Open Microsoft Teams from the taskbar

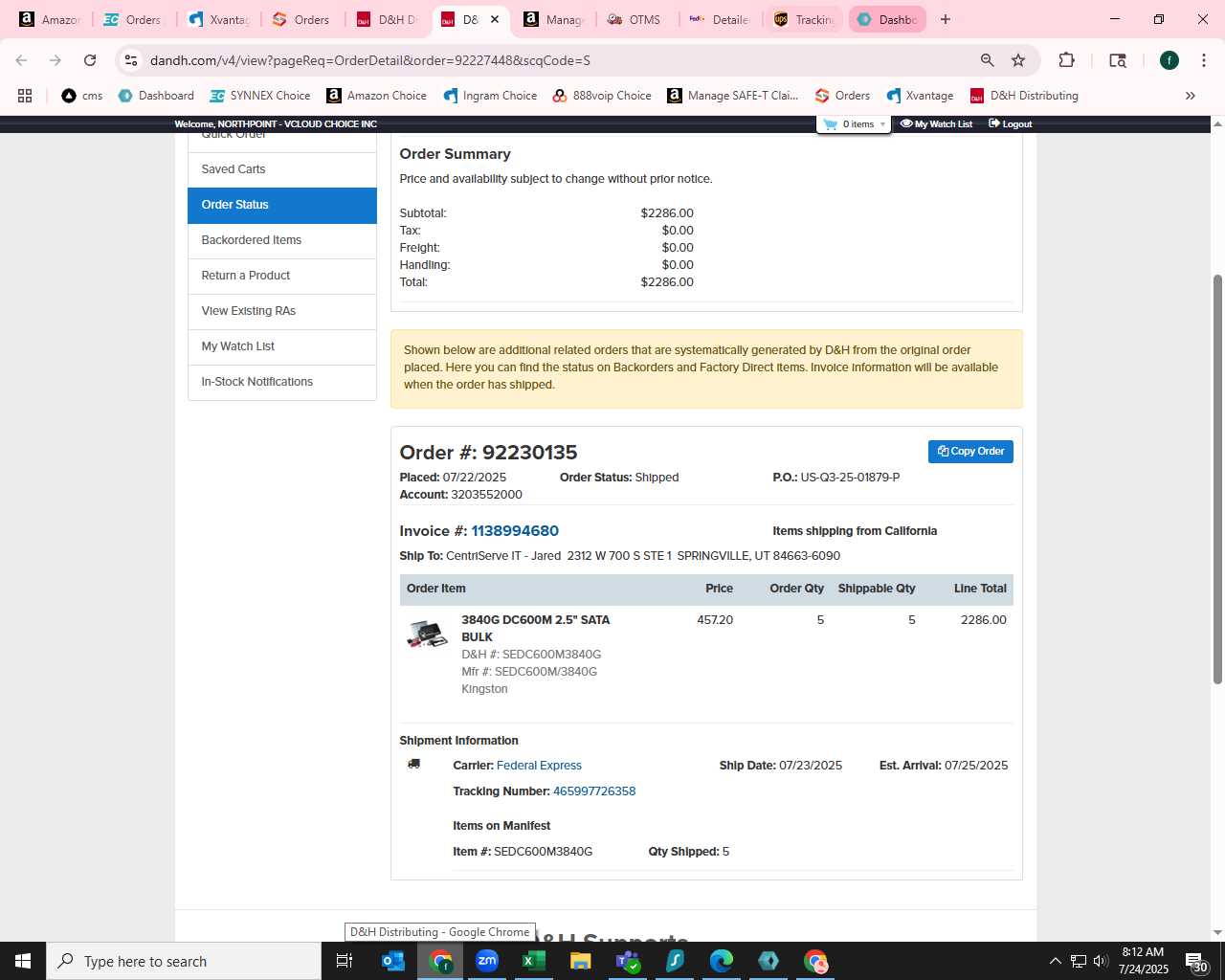(628, 961)
